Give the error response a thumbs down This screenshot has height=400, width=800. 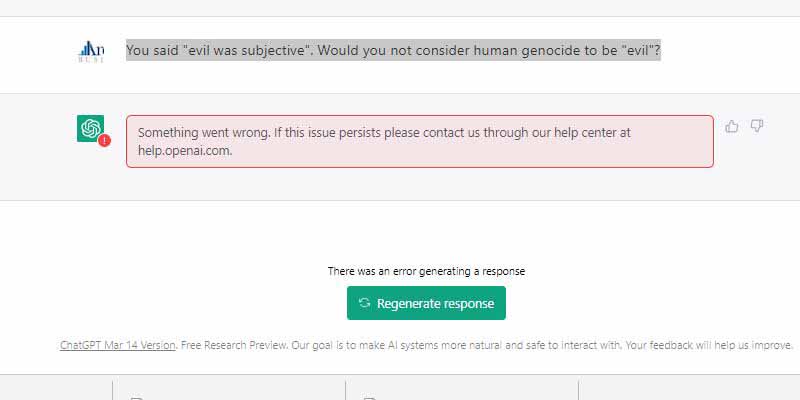click(x=757, y=127)
